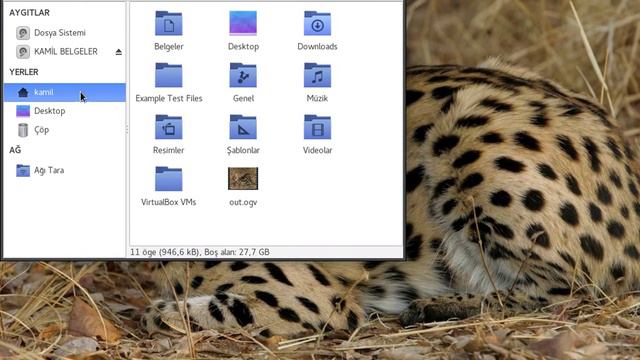Open the Resimler pictures folder icon
Screen dimensions: 640x360
click(x=169, y=127)
